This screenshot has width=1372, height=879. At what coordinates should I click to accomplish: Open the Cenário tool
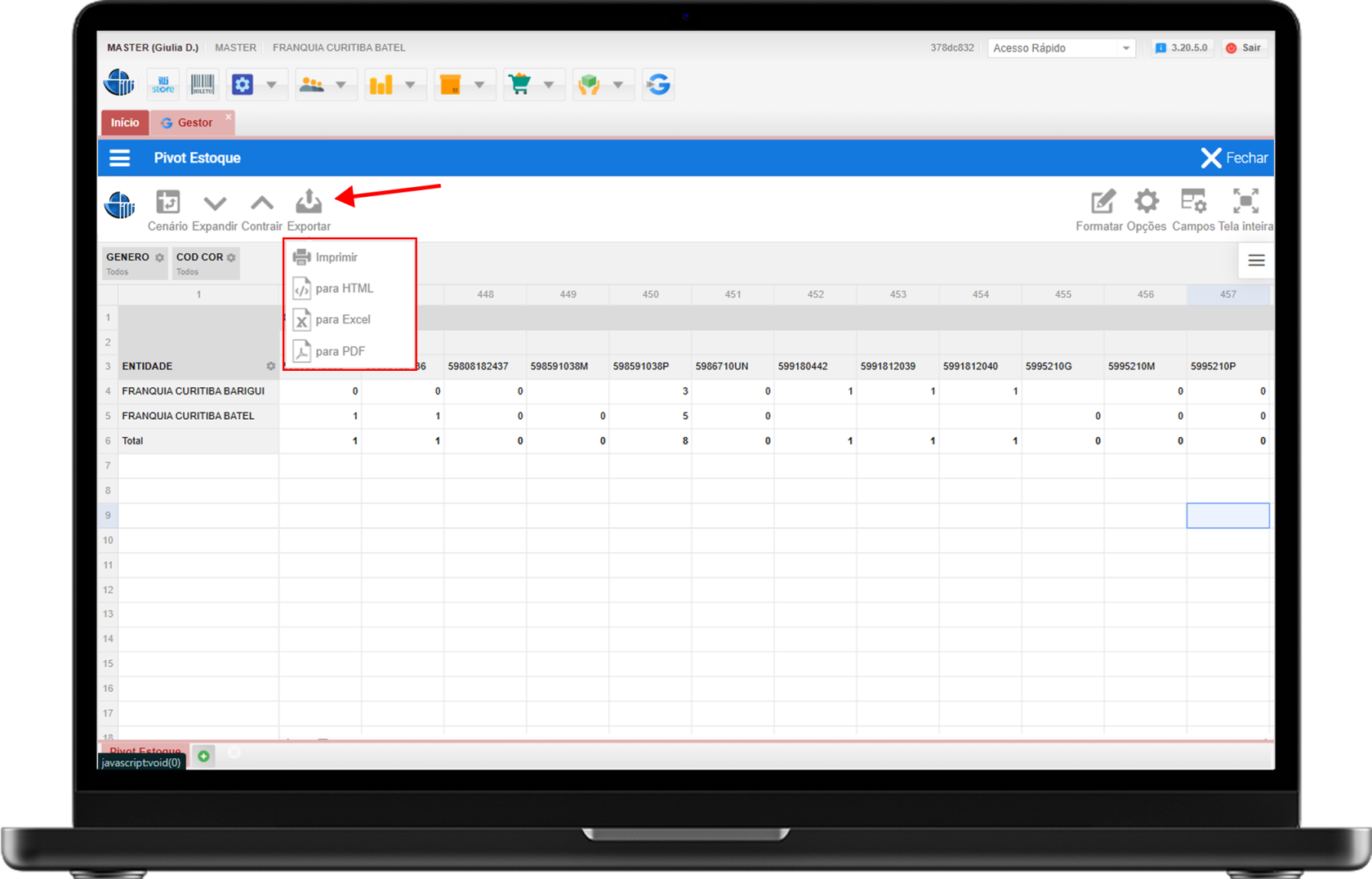point(167,202)
